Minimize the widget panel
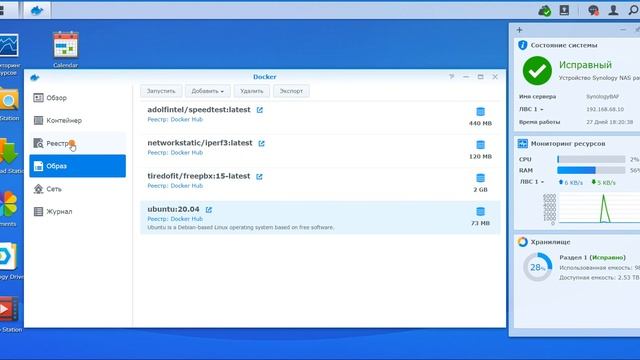 click(623, 30)
